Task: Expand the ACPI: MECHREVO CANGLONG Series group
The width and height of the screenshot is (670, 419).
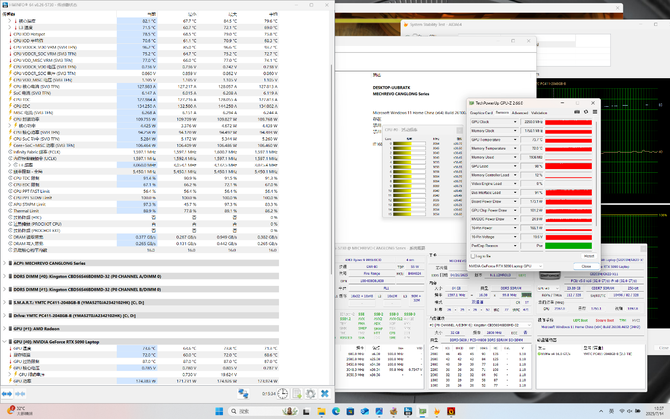Action: coord(4,263)
